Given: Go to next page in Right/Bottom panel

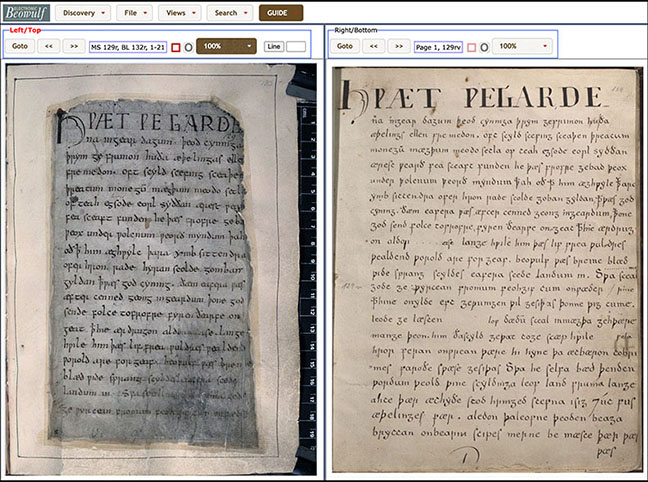Looking at the screenshot, I should (399, 46).
